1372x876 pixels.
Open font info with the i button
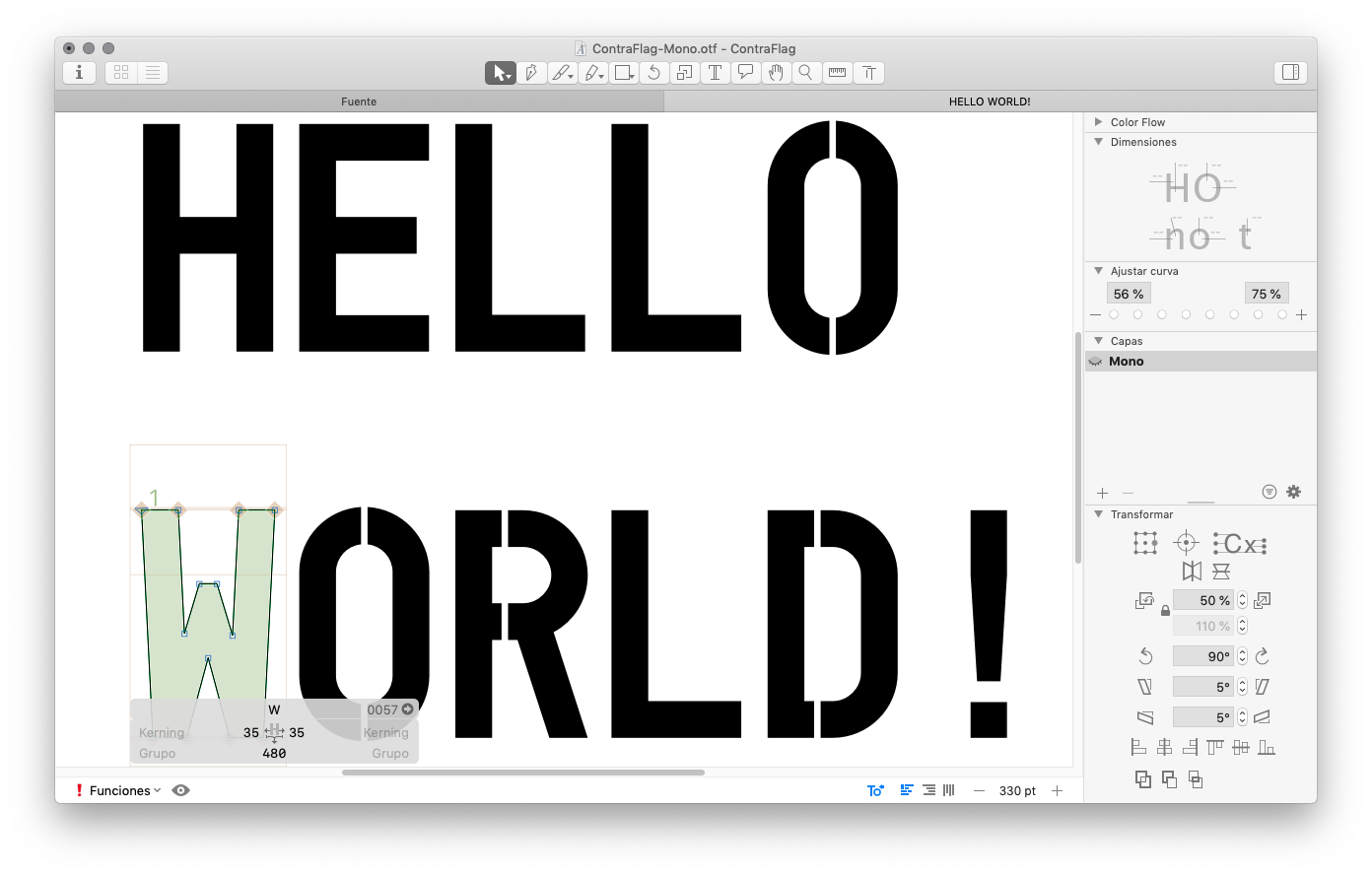coord(79,73)
